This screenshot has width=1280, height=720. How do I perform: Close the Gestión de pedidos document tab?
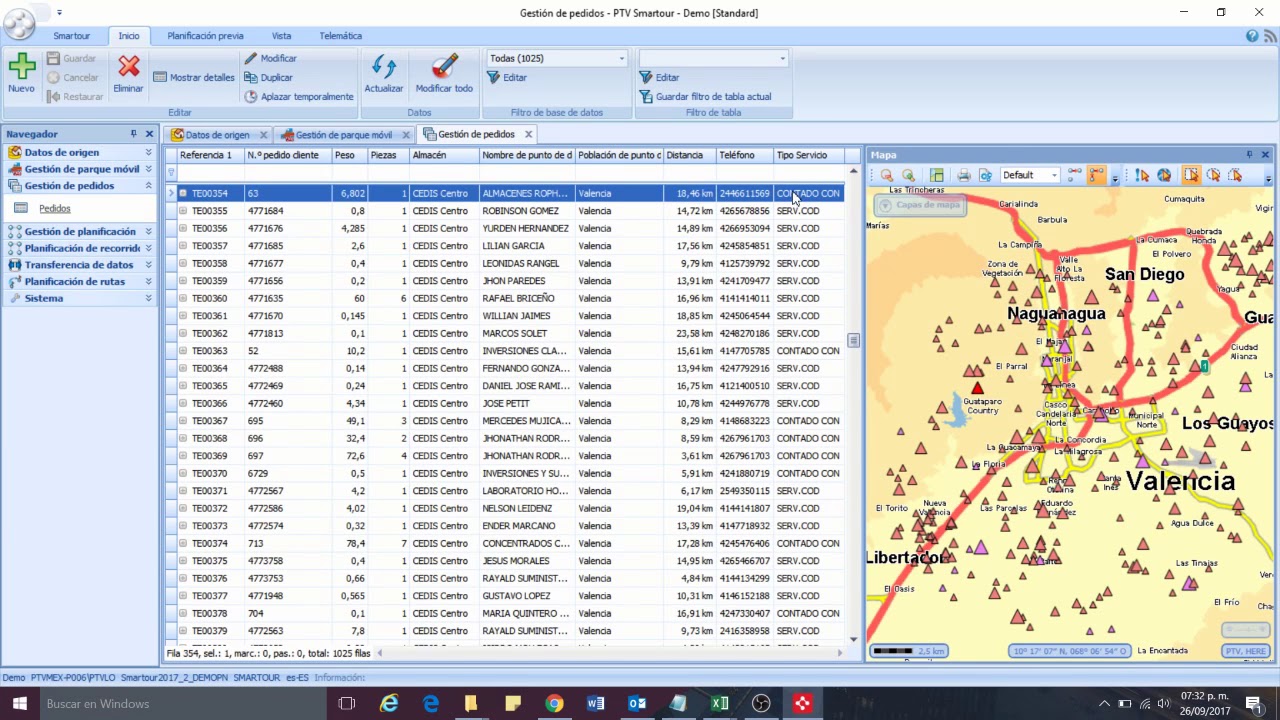(529, 134)
